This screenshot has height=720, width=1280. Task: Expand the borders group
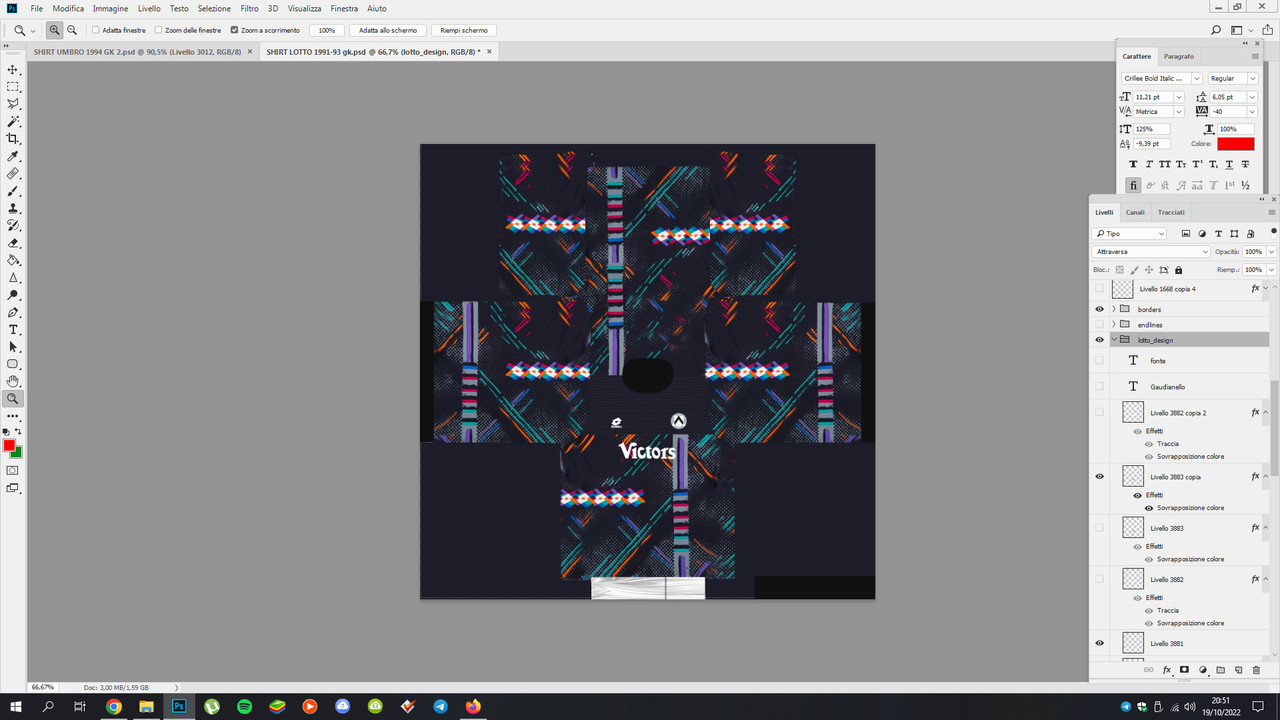pyautogui.click(x=1113, y=309)
